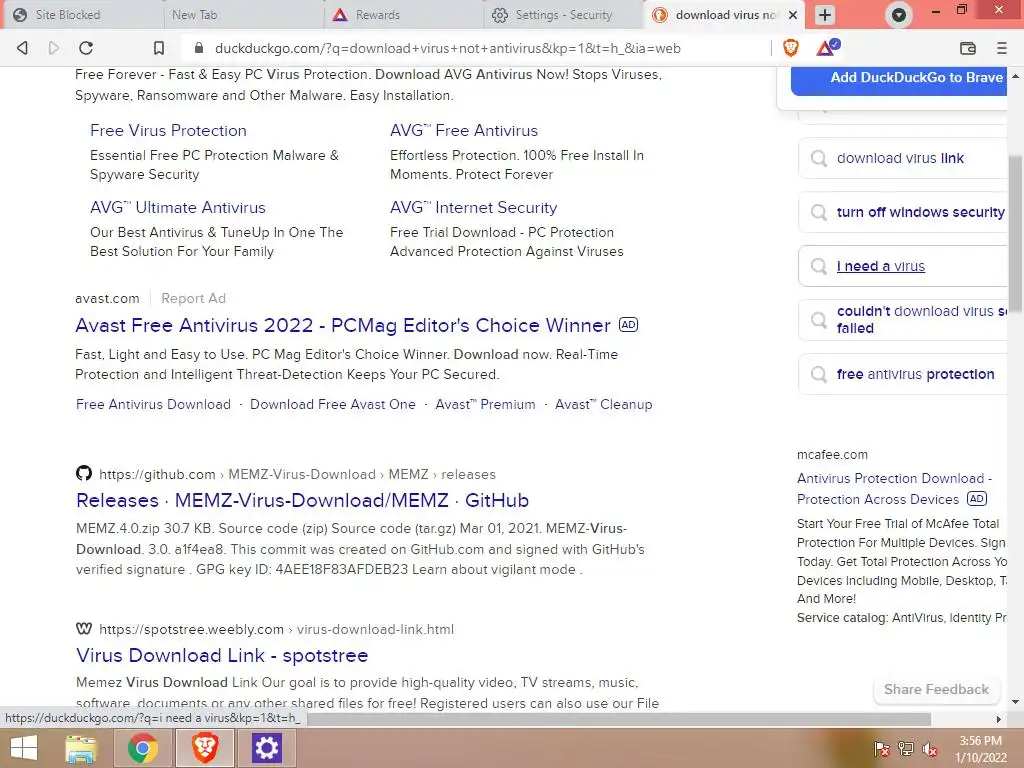
Task: Open Brave Rewards triangle icon
Action: pos(827,48)
